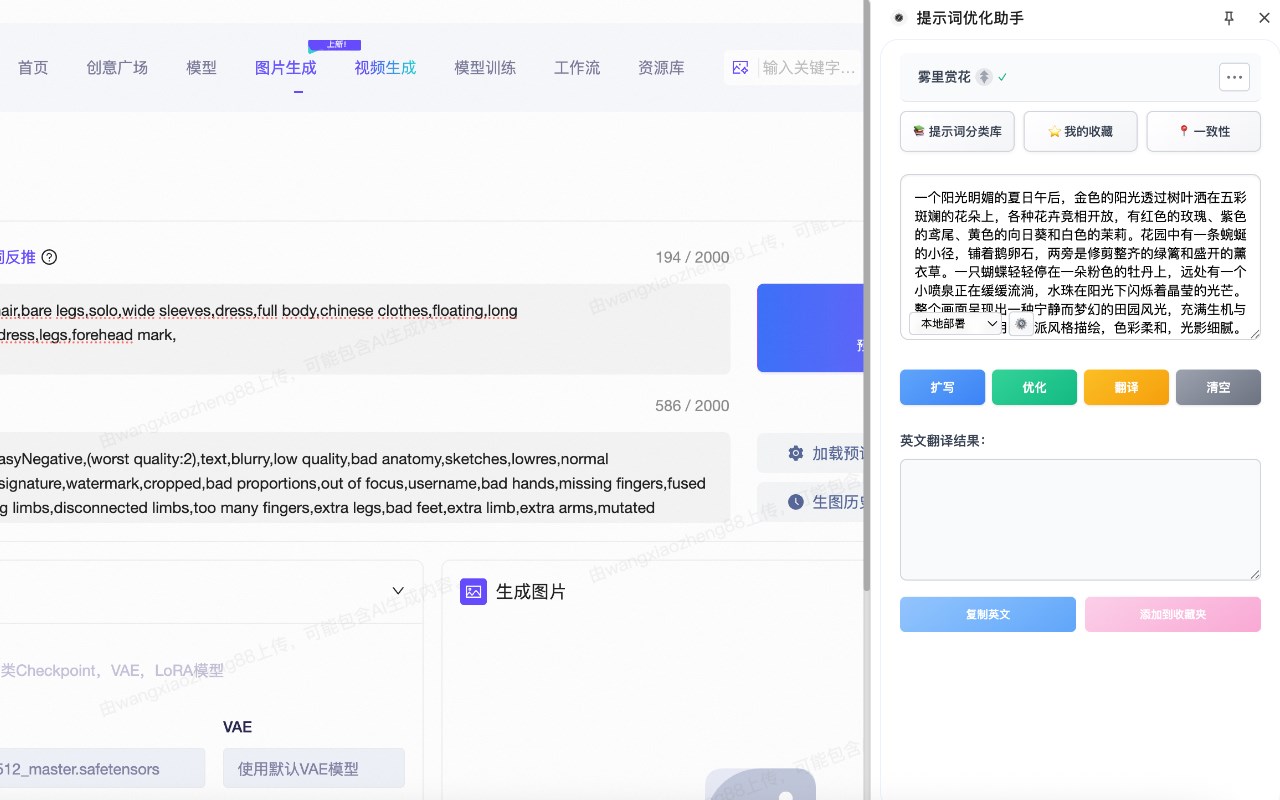This screenshot has height=800, width=1280.
Task: Click the 提示词优化助手 logo icon
Action: coord(898,18)
